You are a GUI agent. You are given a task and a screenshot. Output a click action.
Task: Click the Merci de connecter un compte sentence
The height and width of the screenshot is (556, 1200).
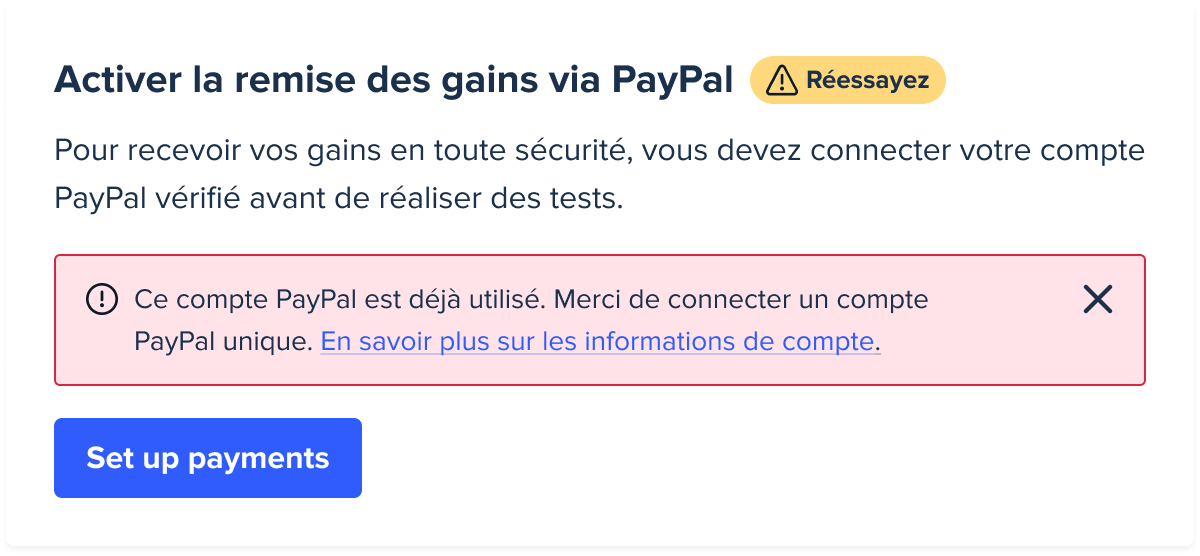741,299
